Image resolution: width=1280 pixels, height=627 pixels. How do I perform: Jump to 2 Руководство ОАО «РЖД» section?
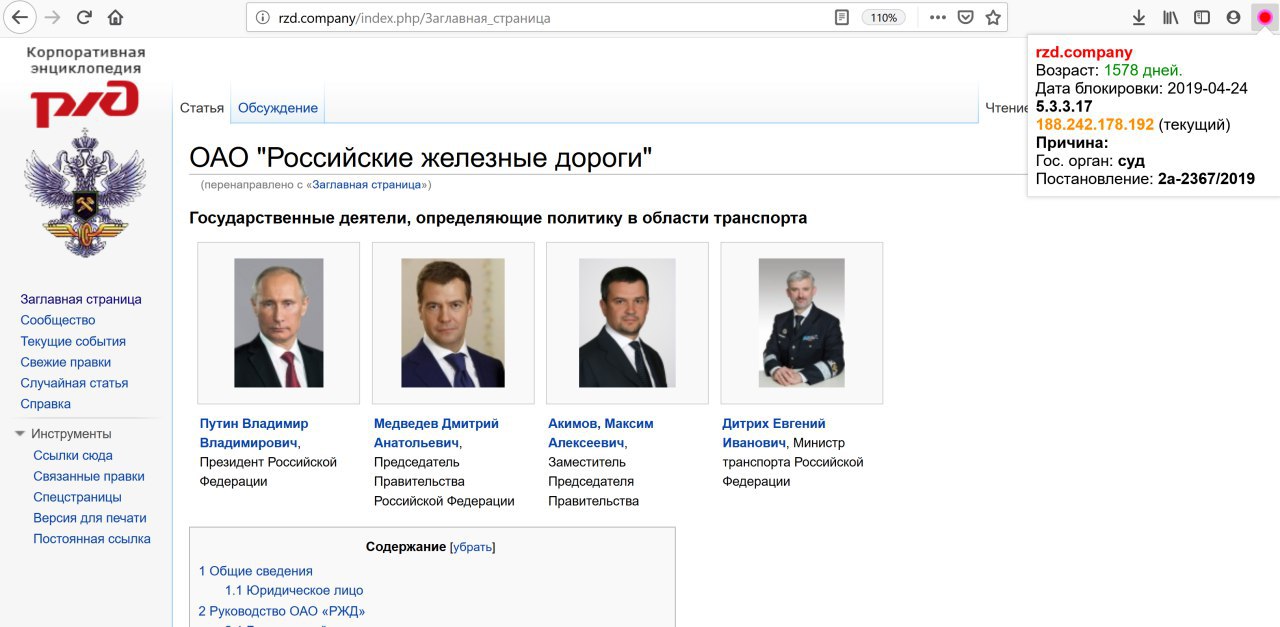coord(282,611)
